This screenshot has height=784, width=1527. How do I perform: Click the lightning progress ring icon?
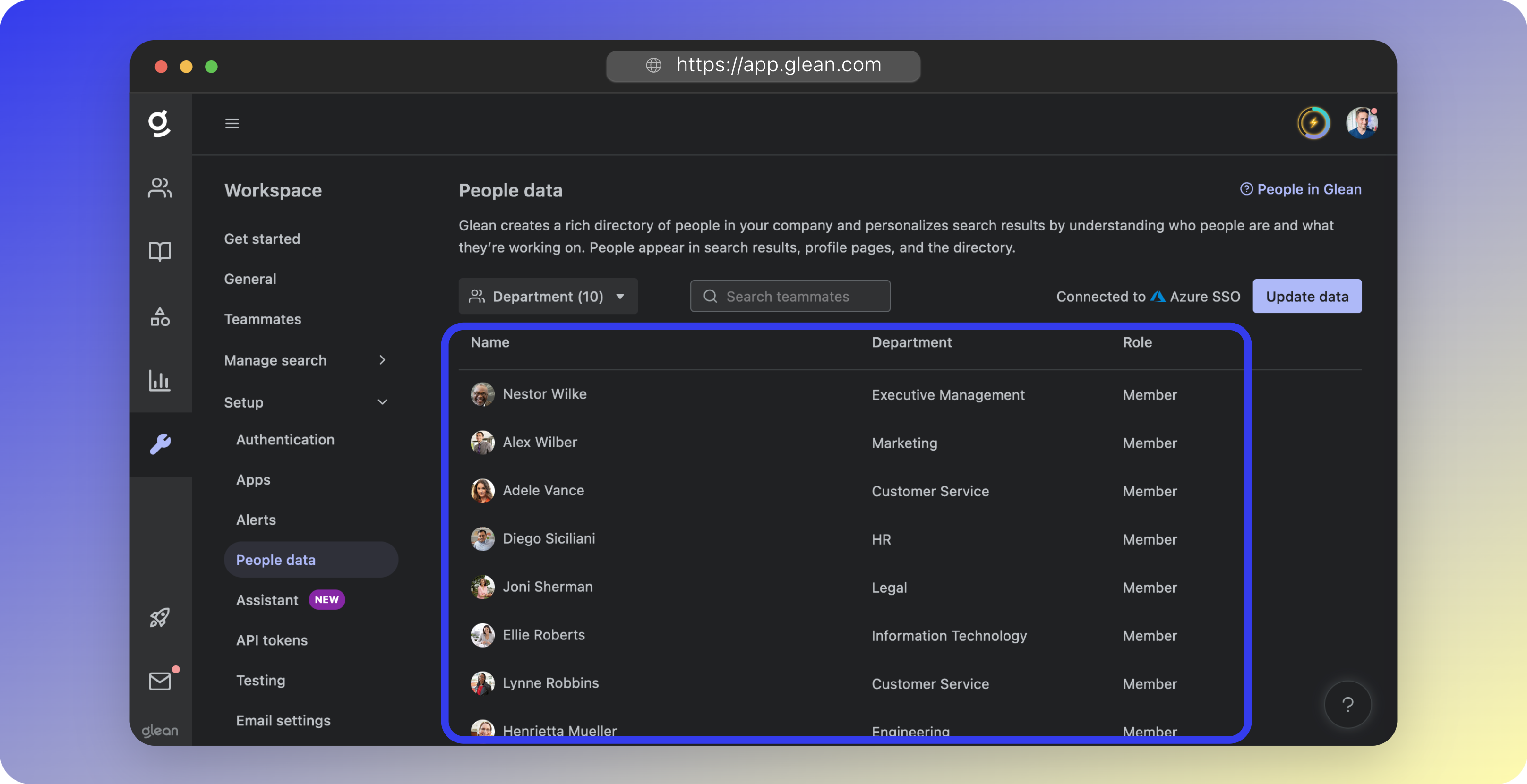1315,123
